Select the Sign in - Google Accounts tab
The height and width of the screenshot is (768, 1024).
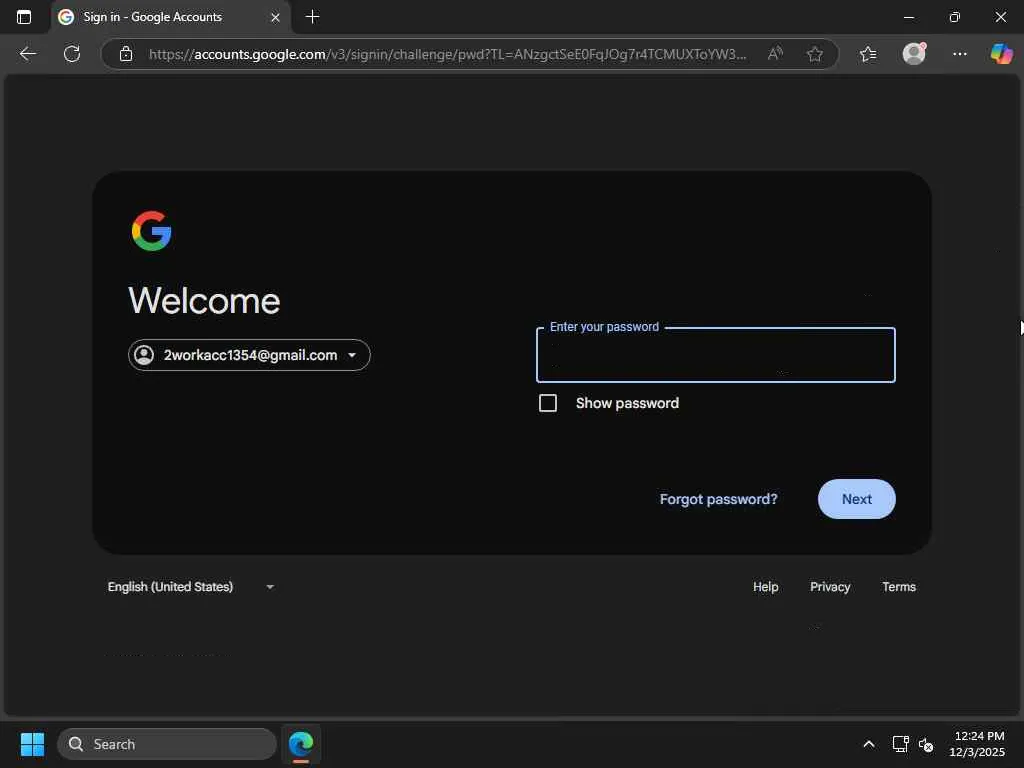[171, 17]
